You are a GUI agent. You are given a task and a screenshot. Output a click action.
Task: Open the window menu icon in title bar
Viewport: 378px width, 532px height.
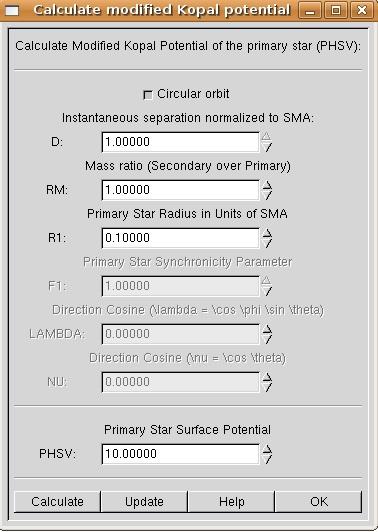point(12,11)
